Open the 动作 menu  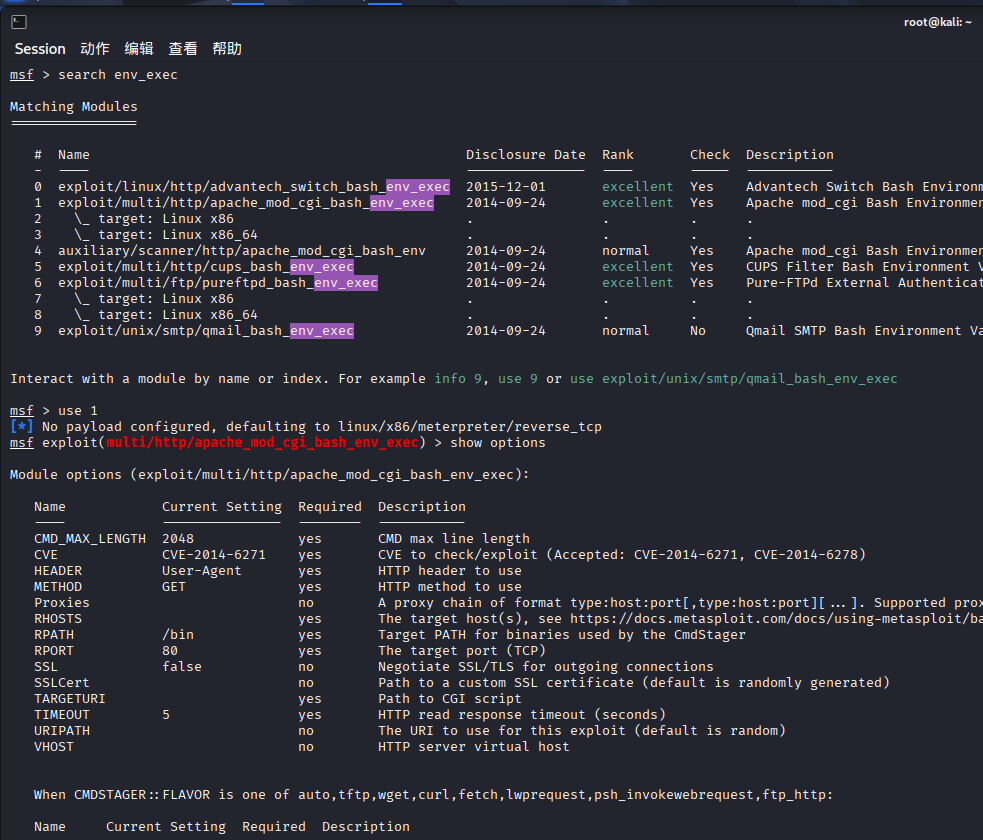(x=95, y=49)
